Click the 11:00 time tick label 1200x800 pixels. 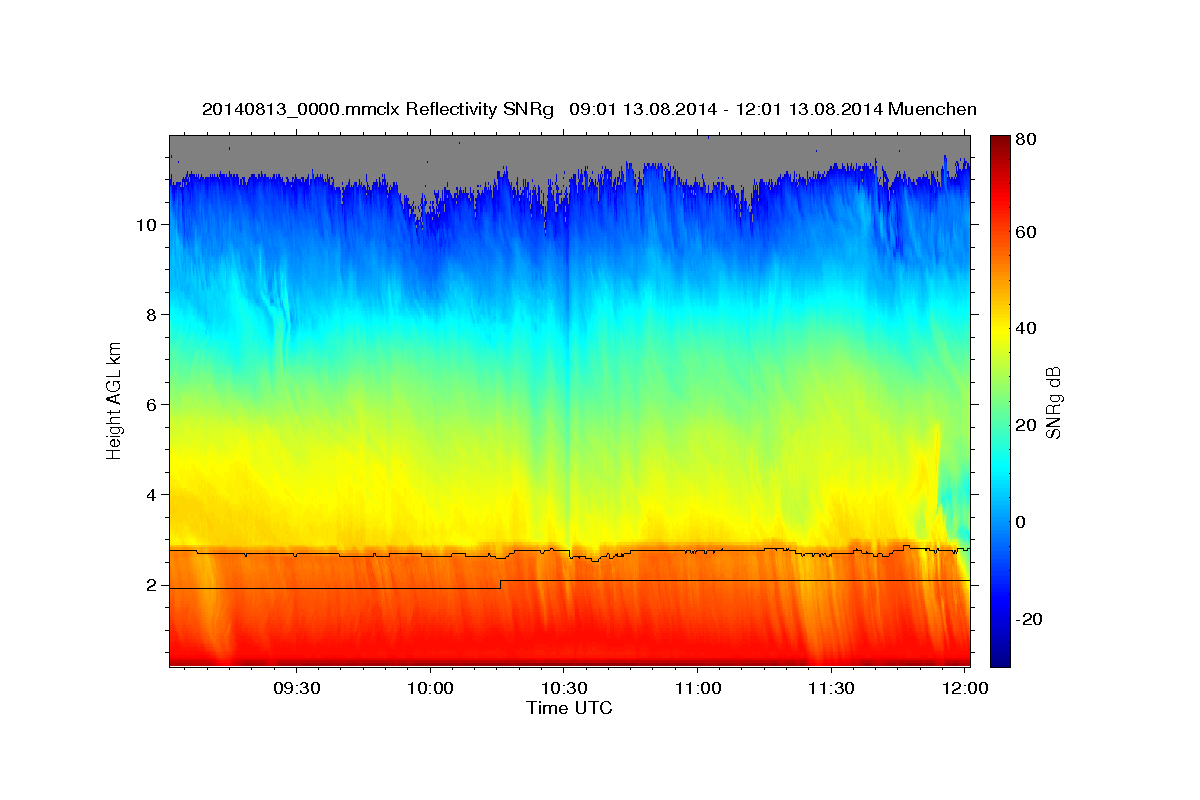pyautogui.click(x=698, y=688)
